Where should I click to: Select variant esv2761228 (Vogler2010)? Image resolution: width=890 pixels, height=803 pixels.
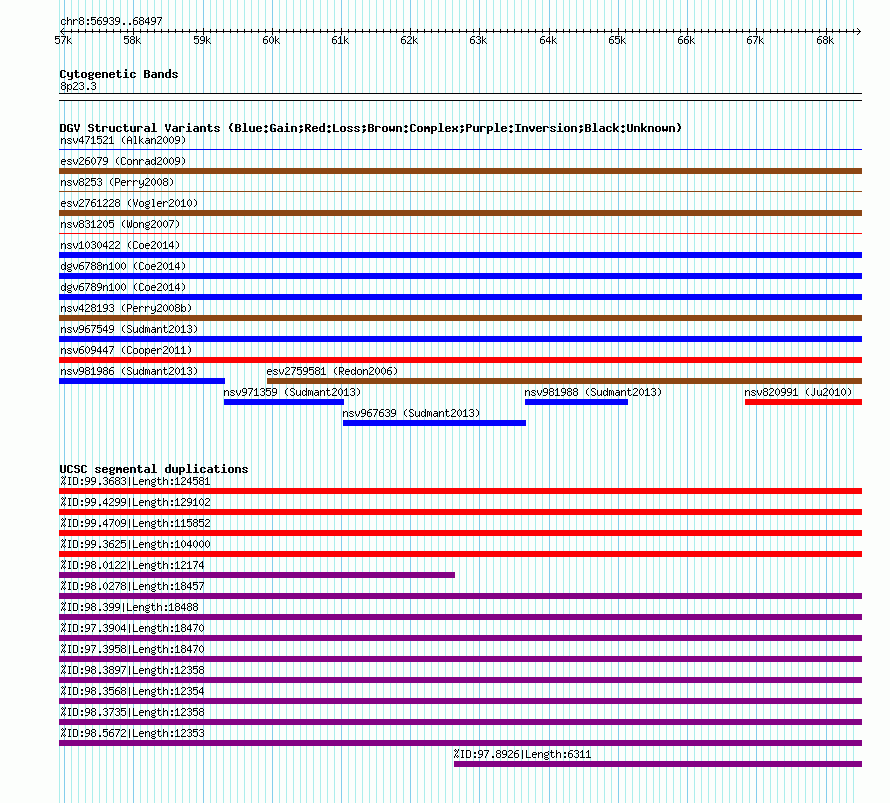(x=129, y=203)
